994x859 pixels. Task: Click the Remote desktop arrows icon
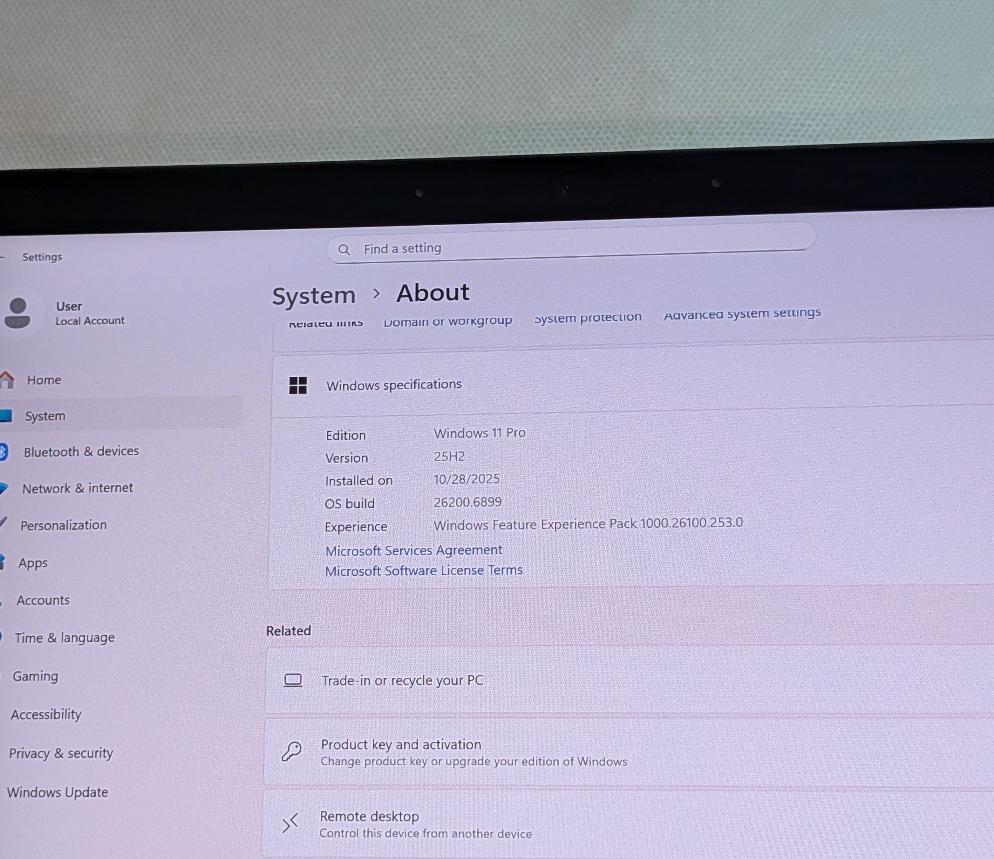290,824
